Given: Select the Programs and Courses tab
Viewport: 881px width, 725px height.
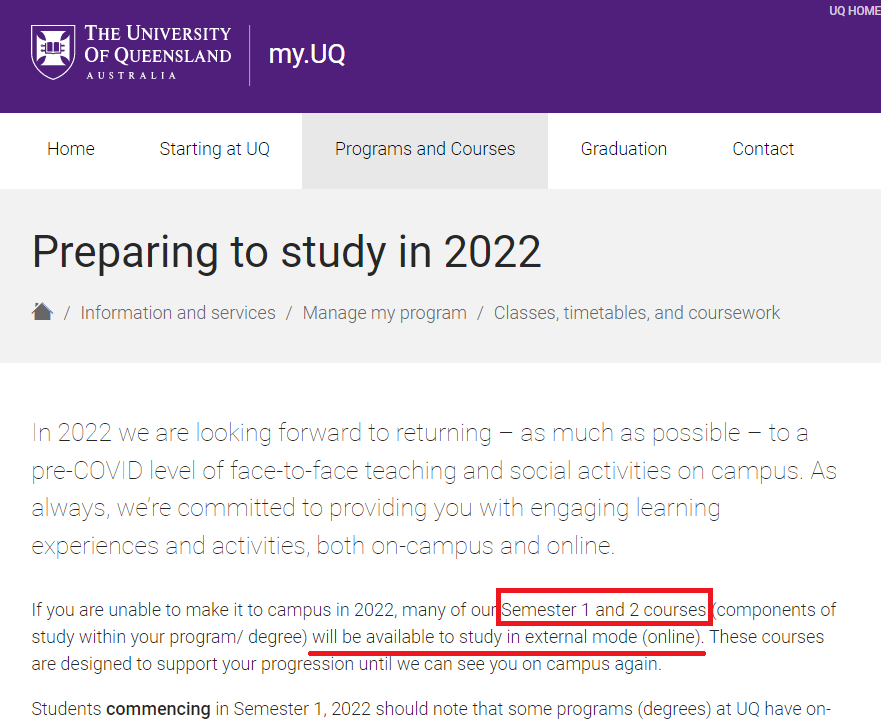Looking at the screenshot, I should [425, 149].
